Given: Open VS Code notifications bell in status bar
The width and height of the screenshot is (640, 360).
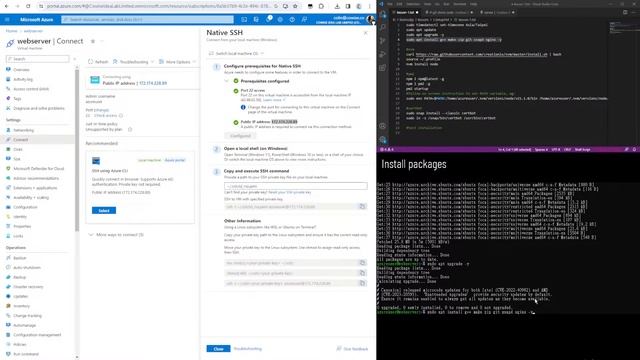Looking at the screenshot, I should (634, 149).
